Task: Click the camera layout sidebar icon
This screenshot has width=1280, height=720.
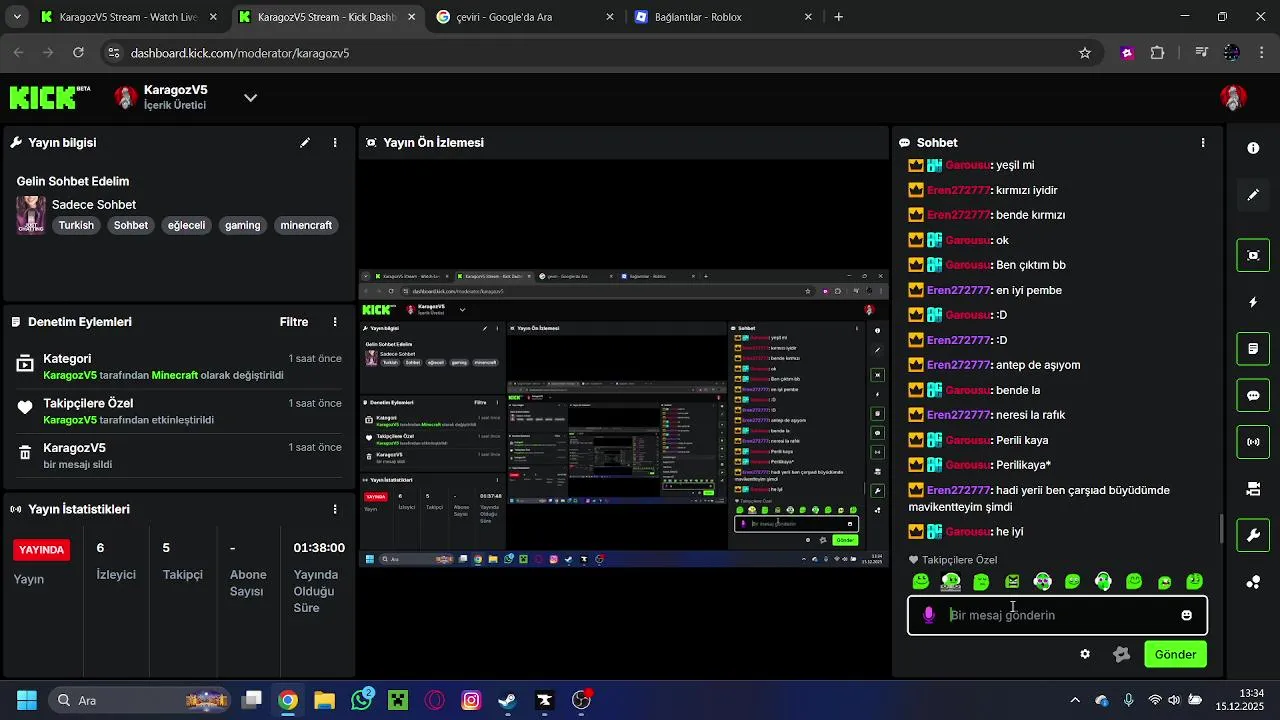Action: tap(1253, 489)
